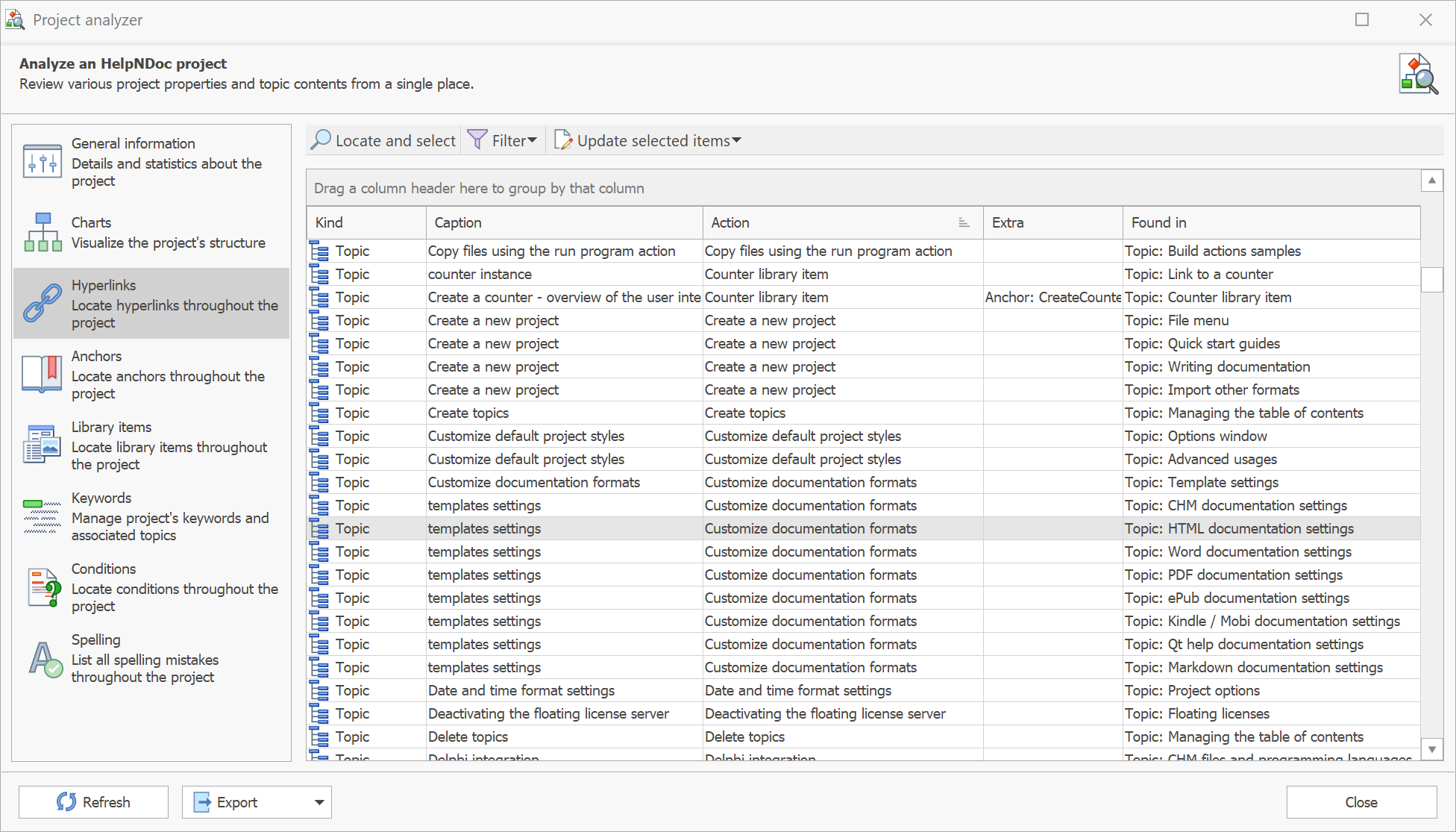Viewport: 1456px width, 832px height.
Task: Select row found in Link to a counter
Action: (864, 274)
